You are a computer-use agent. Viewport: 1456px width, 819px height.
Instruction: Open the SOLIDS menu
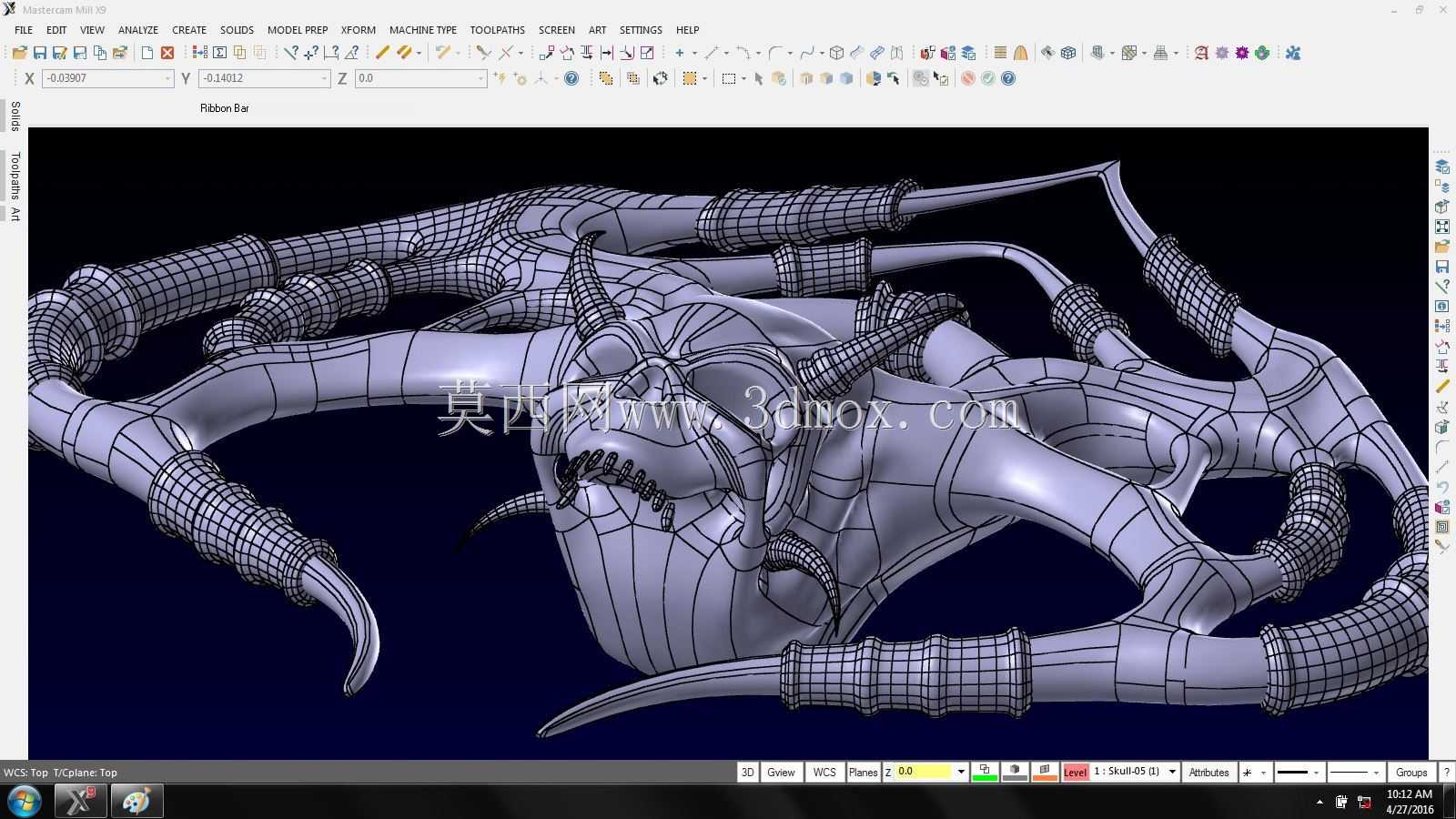237,30
